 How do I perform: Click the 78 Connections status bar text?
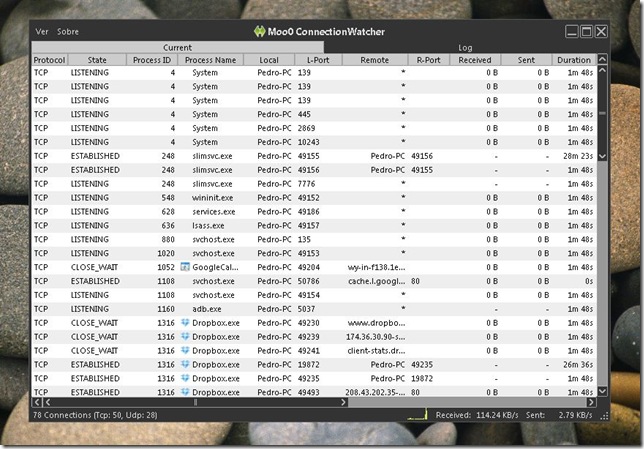pyautogui.click(x=95, y=415)
